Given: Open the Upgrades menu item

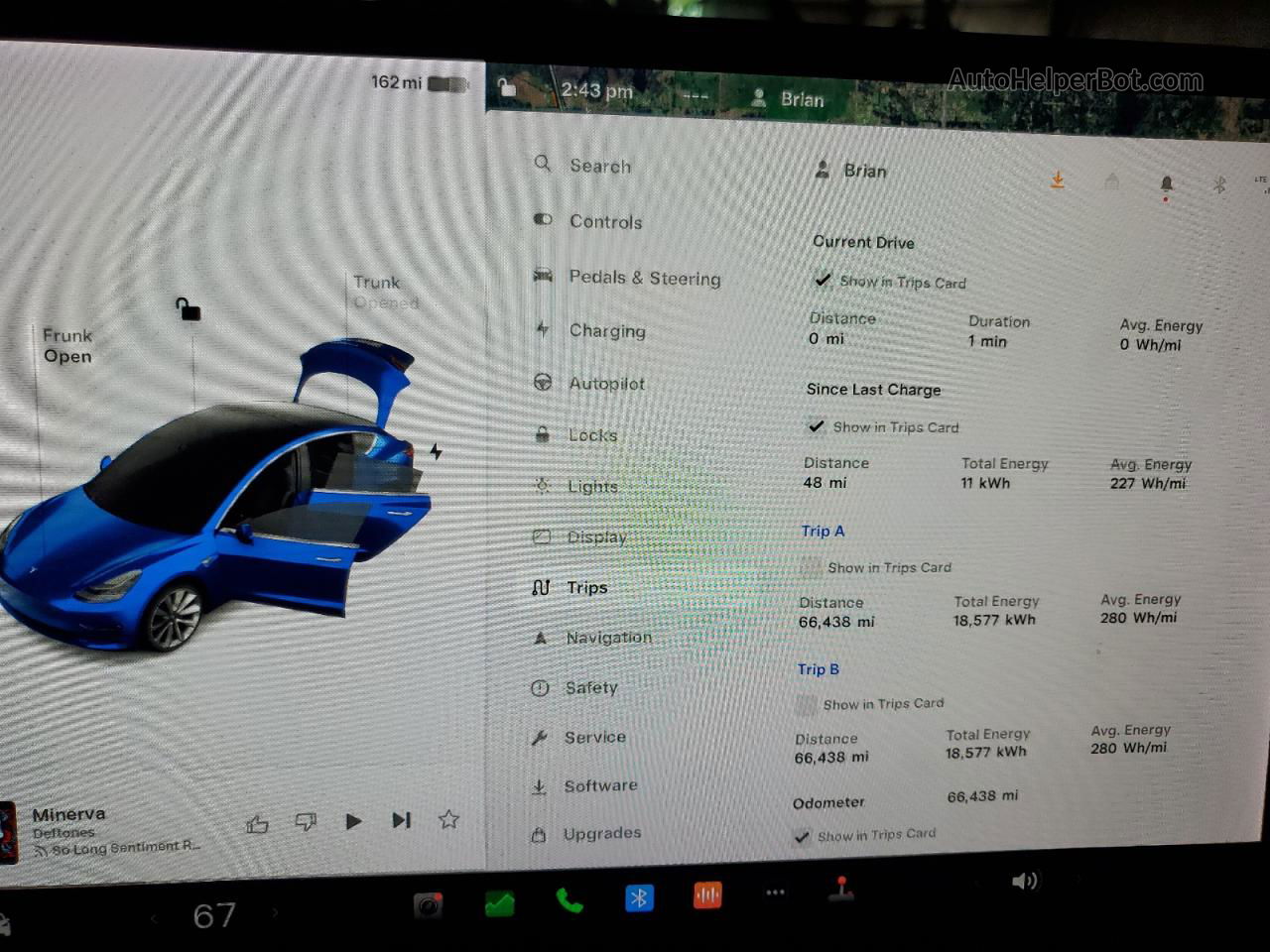Looking at the screenshot, I should pos(586,833).
